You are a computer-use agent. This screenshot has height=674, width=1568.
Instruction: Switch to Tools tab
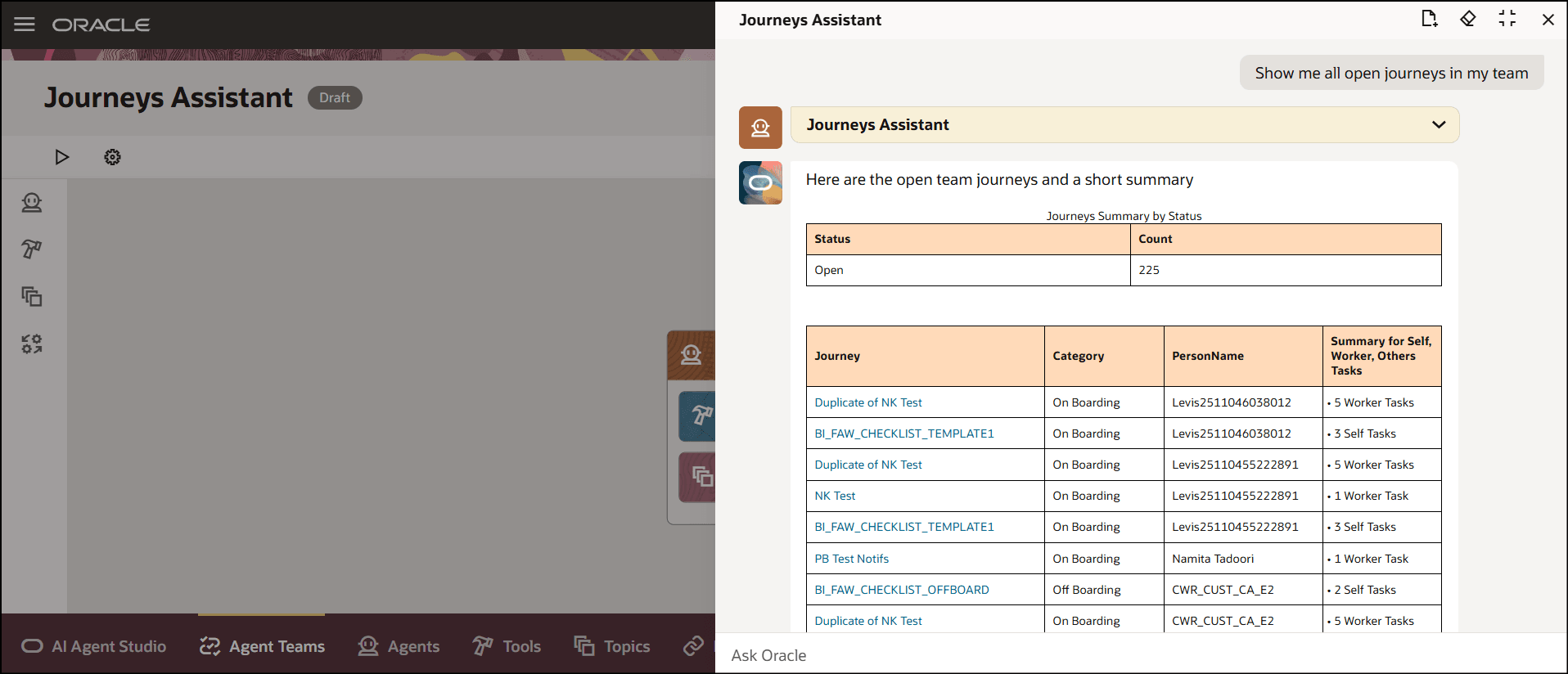pyautogui.click(x=507, y=646)
